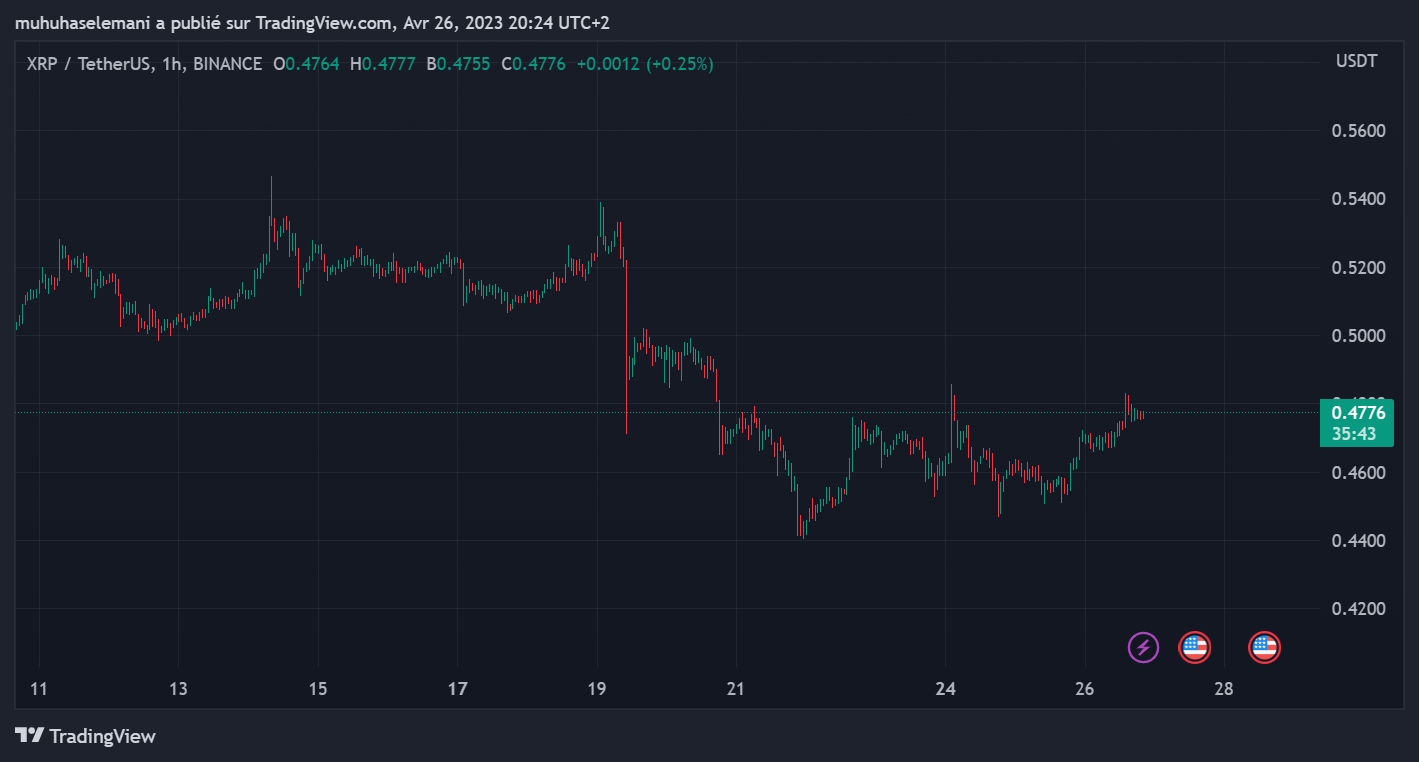
Task: Click the 0.5000 price axis label
Action: pyautogui.click(x=1358, y=336)
